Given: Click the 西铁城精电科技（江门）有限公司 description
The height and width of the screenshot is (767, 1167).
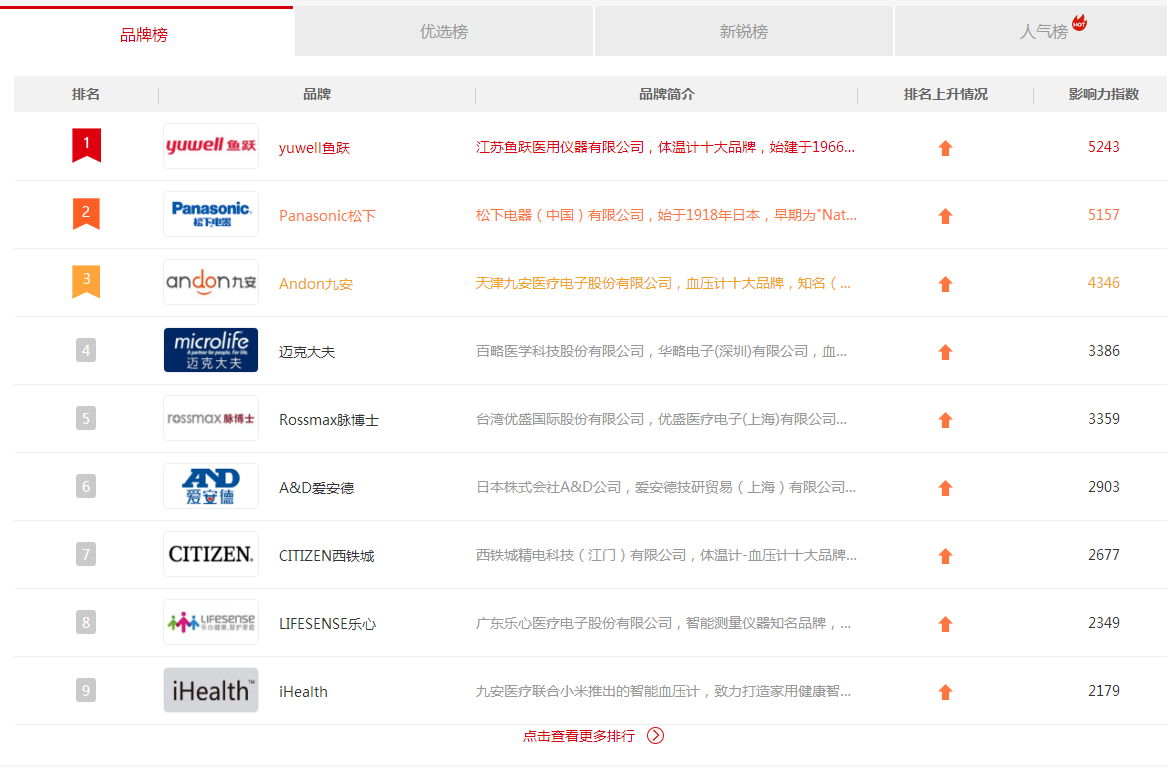Looking at the screenshot, I should [x=666, y=555].
